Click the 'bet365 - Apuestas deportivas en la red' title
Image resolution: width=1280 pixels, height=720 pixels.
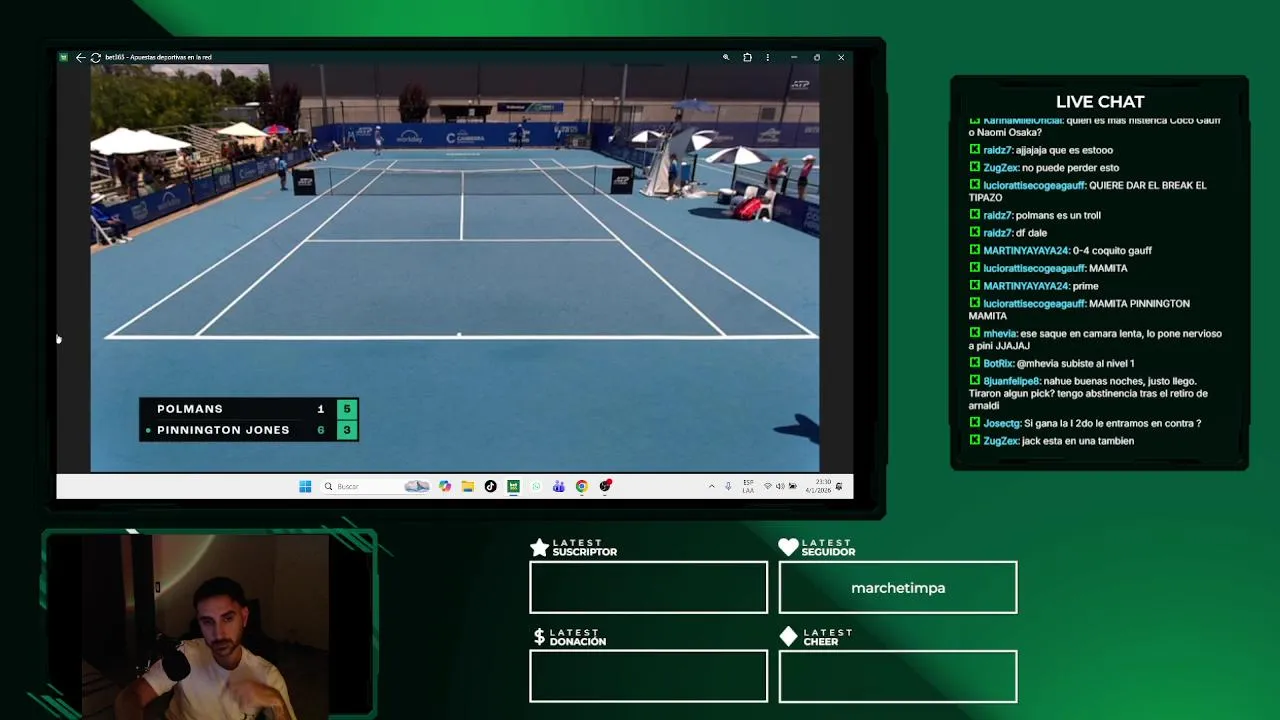click(158, 57)
